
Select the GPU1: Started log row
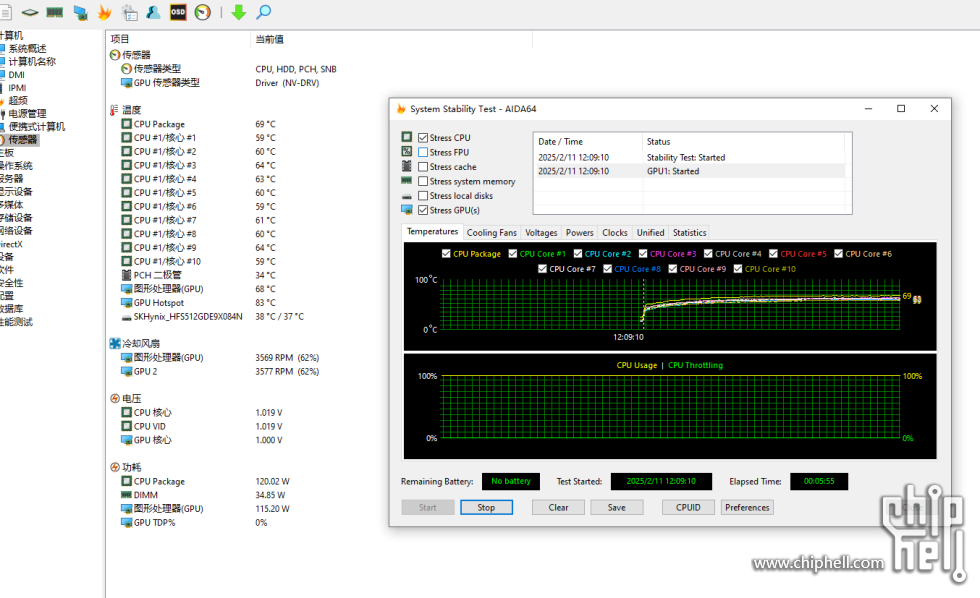pyautogui.click(x=690, y=171)
